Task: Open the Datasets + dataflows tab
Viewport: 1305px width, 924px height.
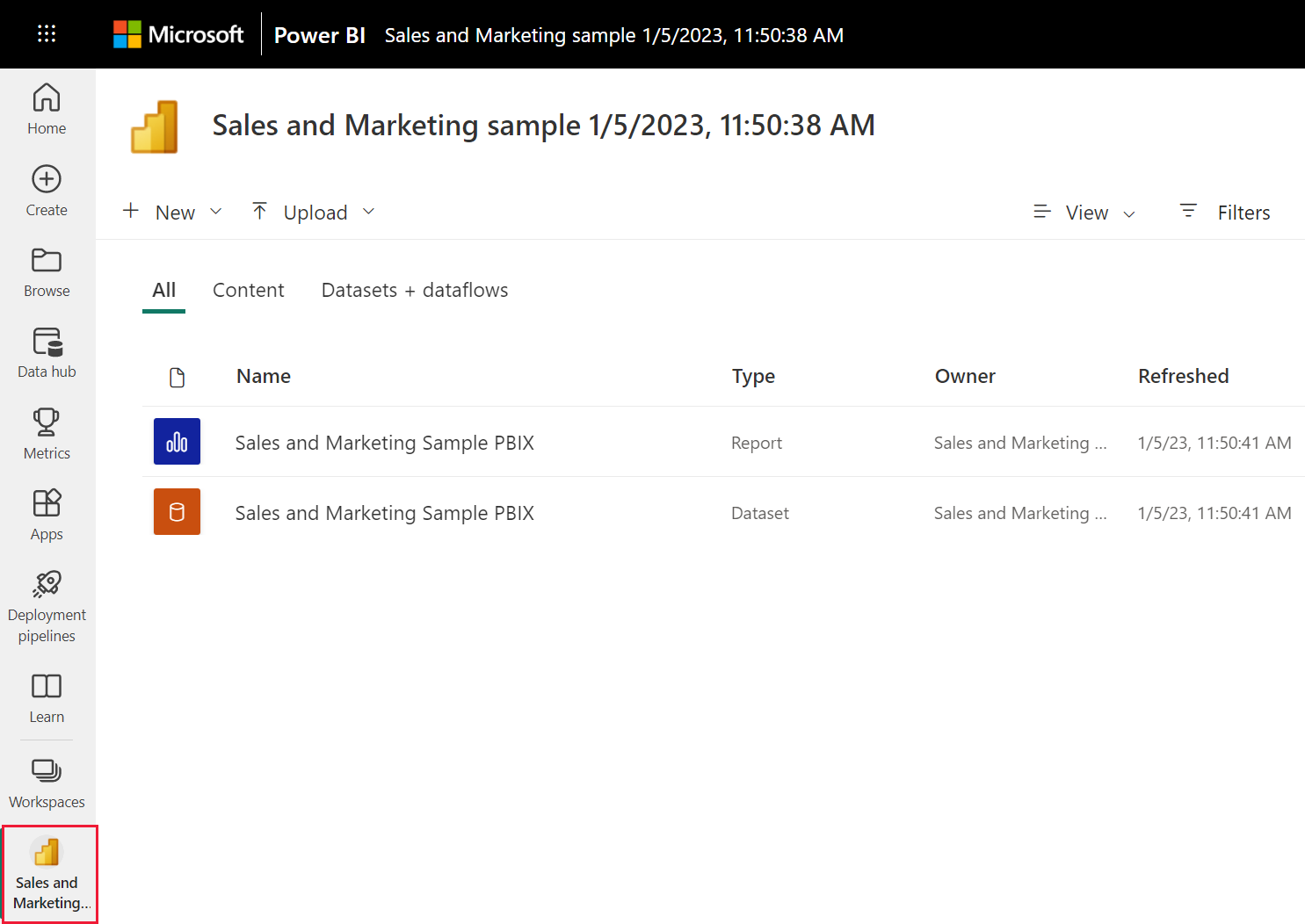Action: [414, 290]
